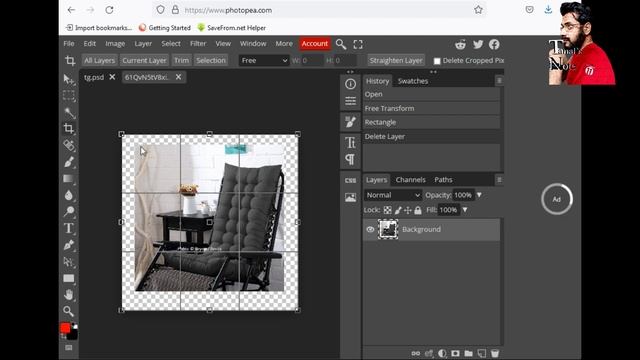Viewport: 640px width, 360px height.
Task: Select the Zoom tool in the left toolbar
Action: point(69,311)
